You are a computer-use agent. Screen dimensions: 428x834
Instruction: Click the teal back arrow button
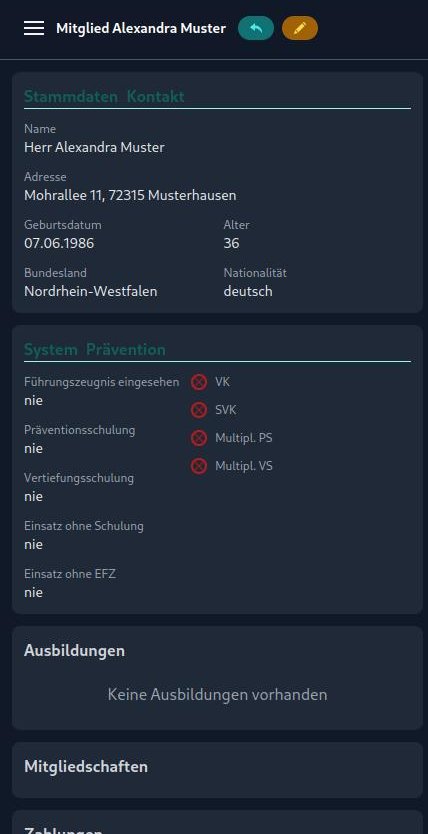[256, 28]
